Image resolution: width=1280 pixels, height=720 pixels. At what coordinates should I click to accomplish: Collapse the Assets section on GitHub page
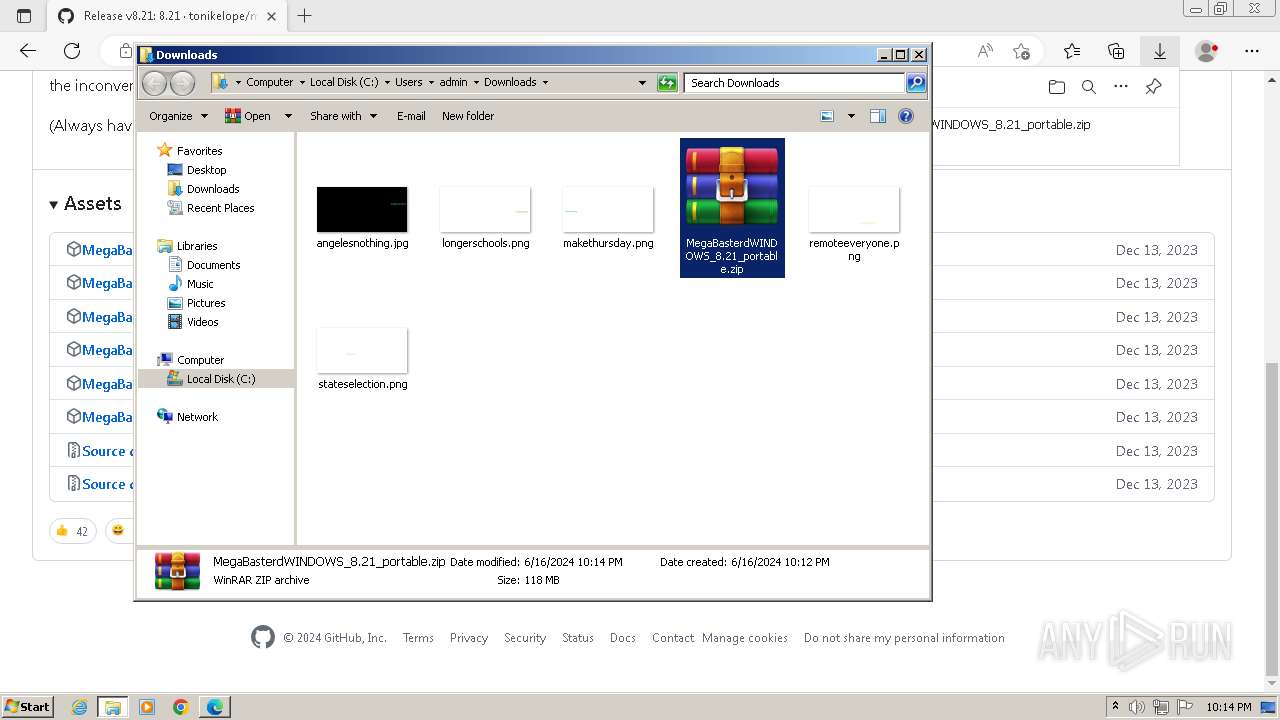click(85, 203)
